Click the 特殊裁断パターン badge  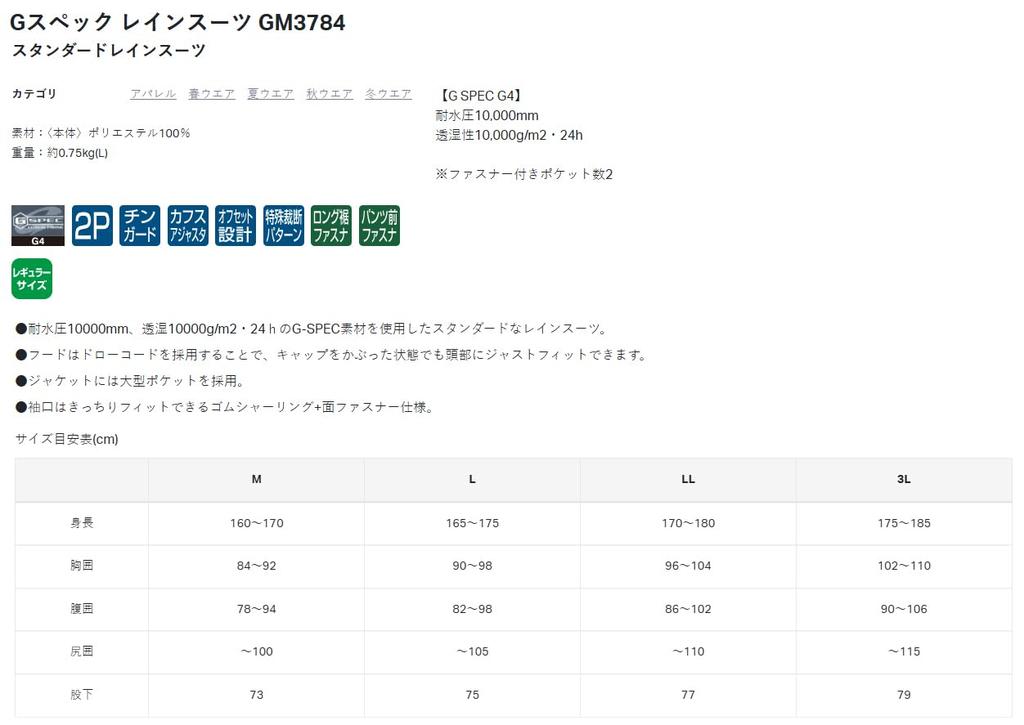point(283,224)
